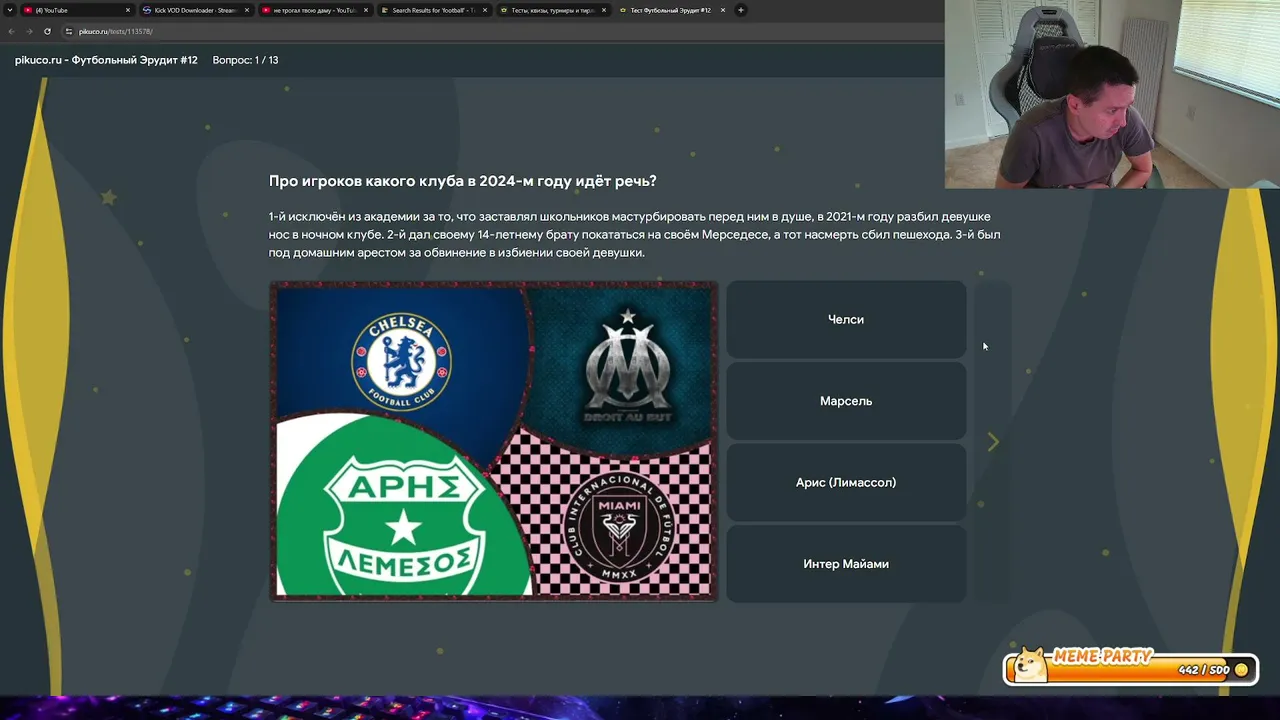The height and width of the screenshot is (720, 1280).
Task: Go to the next question arrow
Action: (x=993, y=442)
